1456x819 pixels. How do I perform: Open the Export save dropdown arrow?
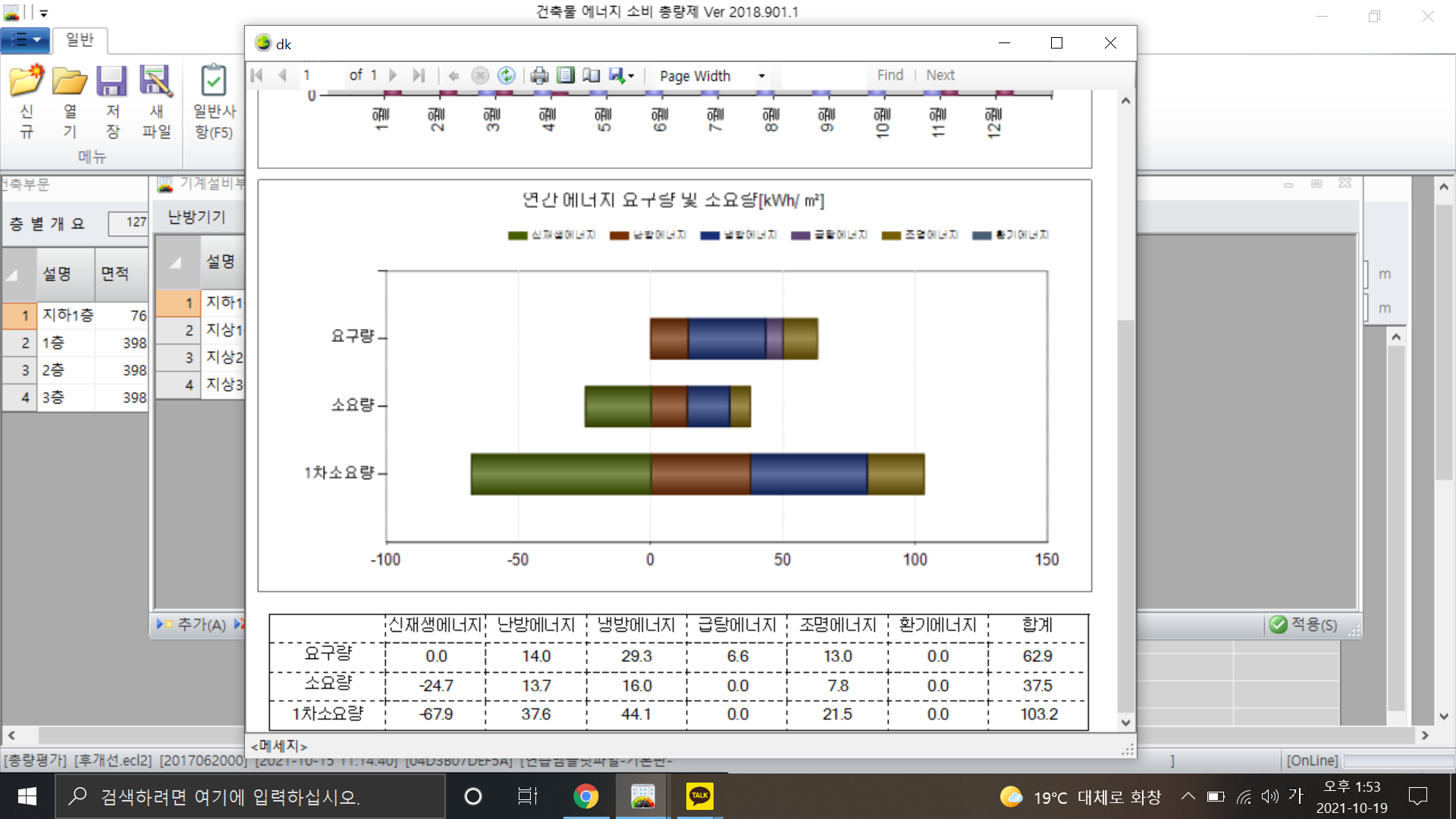coord(631,76)
